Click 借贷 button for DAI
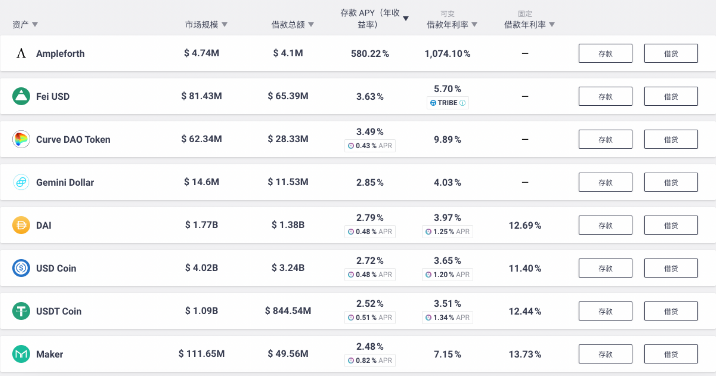The width and height of the screenshot is (716, 378). pos(671,225)
